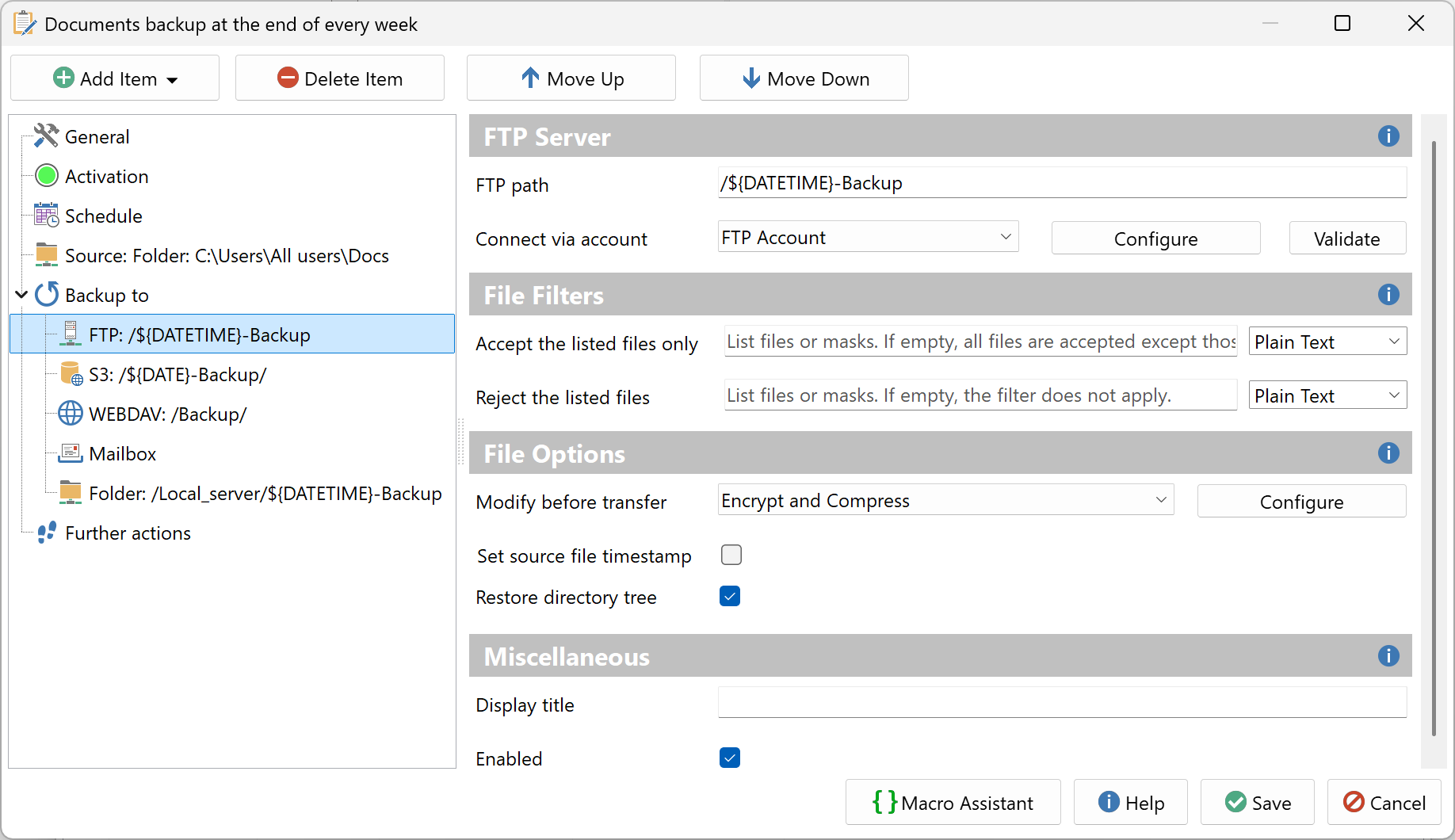Maximize the window
Screen dimensions: 1455x840
click(1342, 23)
